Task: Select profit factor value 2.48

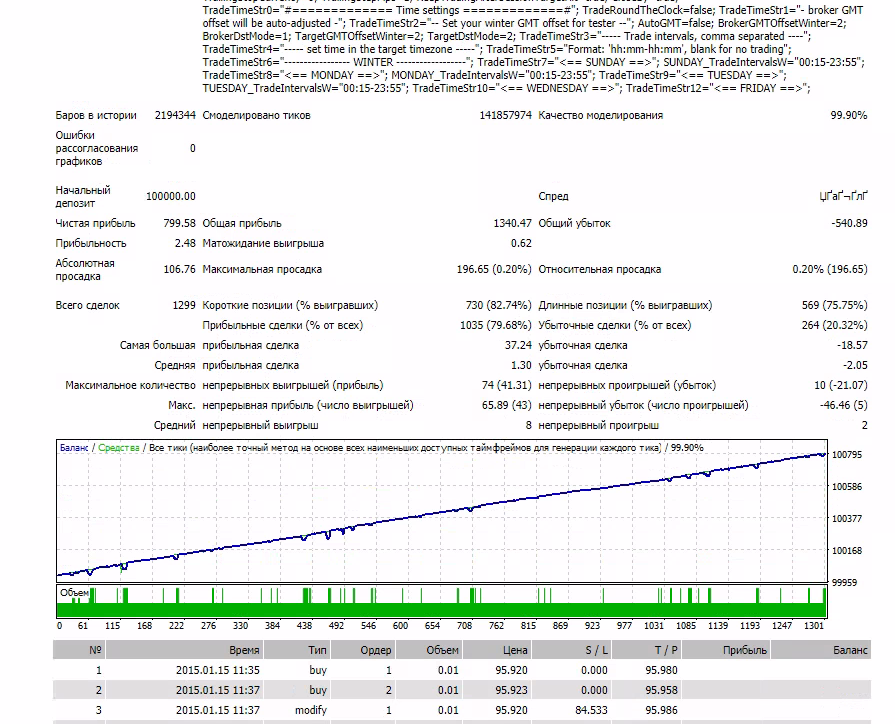Action: (185, 243)
